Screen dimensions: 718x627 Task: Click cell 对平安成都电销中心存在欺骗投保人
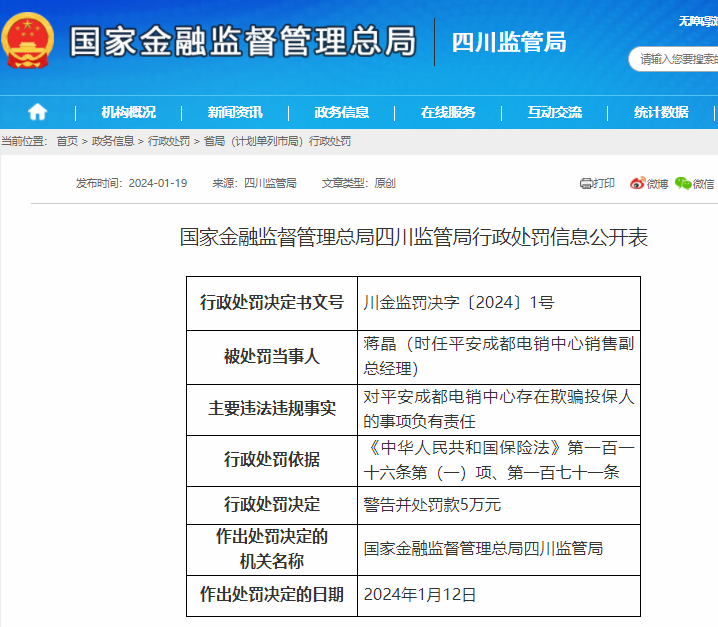499,409
